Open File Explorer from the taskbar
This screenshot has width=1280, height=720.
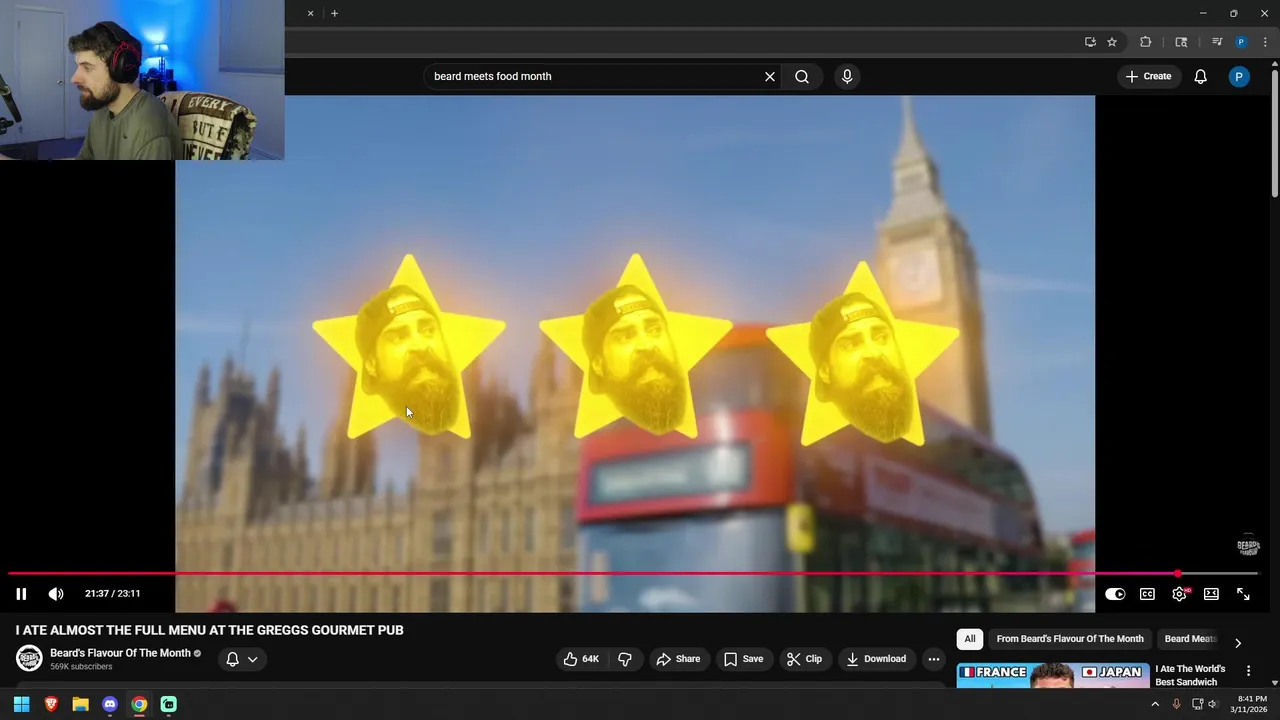(x=80, y=704)
